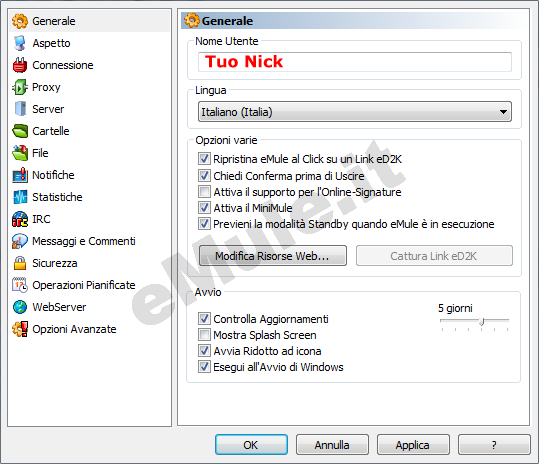Uncheck Chiedi Conferma prima di Uscire
Screen dimensions: 539x464
click(204, 175)
